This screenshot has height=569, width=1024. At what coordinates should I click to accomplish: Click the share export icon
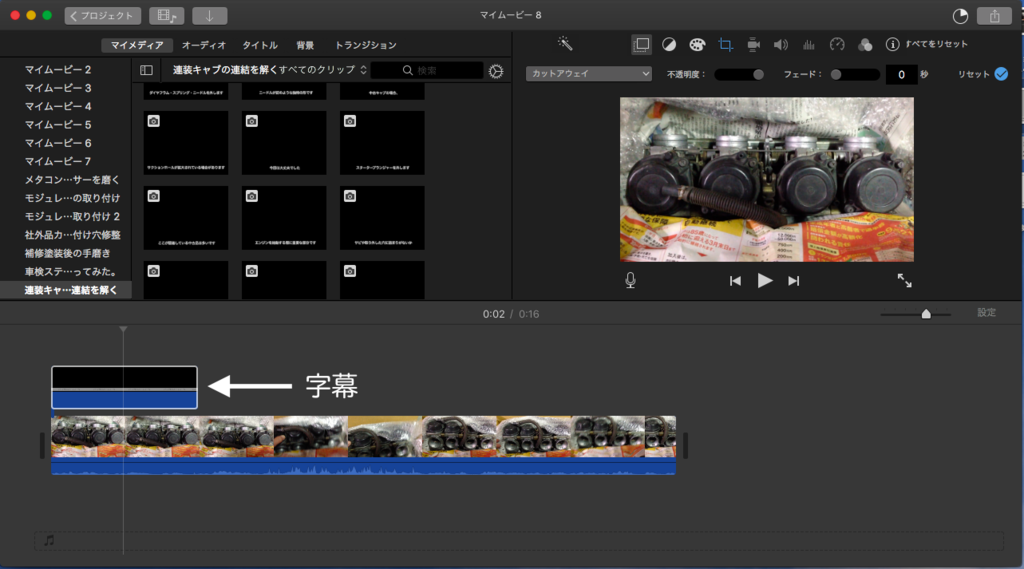[994, 16]
